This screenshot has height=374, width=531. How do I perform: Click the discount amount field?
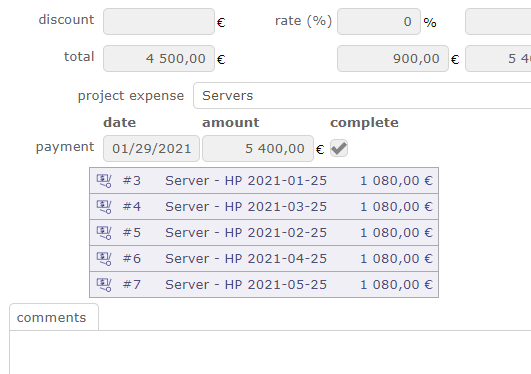click(x=159, y=22)
